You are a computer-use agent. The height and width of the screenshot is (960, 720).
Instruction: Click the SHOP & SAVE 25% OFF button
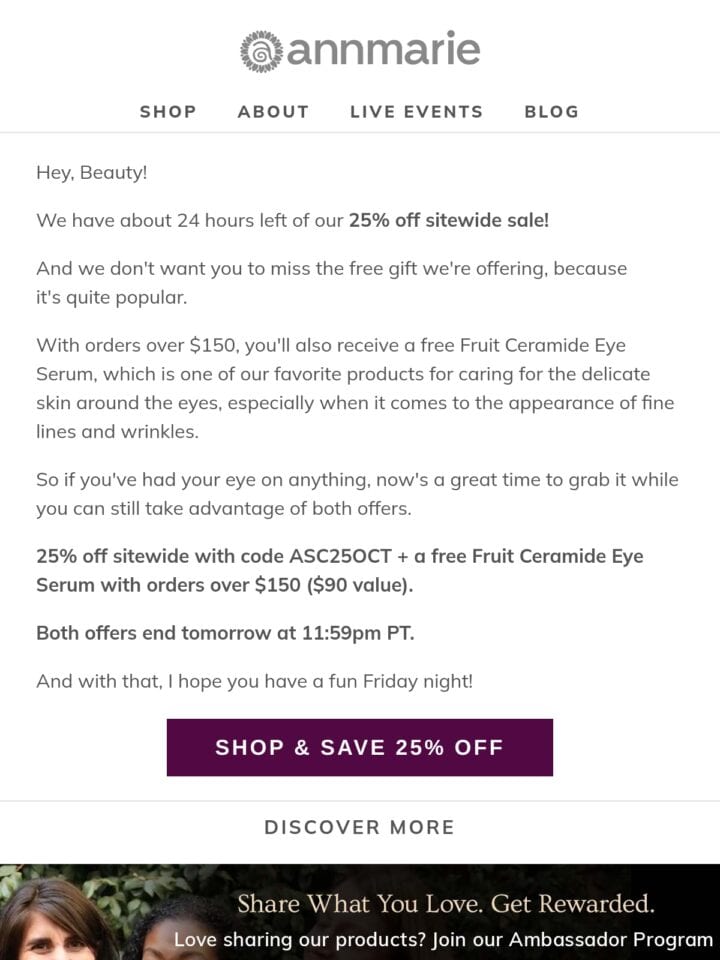360,747
